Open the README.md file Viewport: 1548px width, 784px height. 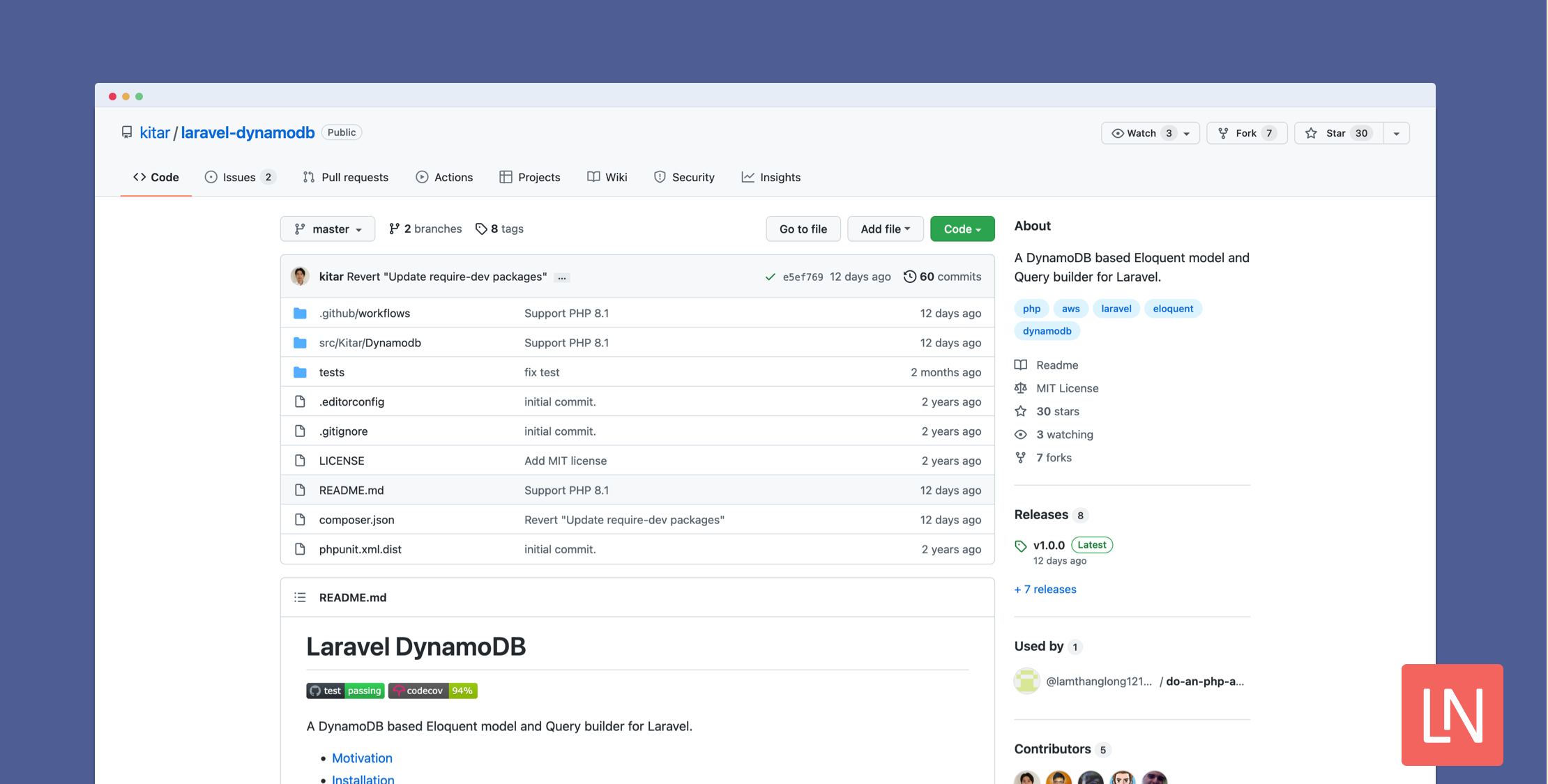351,491
